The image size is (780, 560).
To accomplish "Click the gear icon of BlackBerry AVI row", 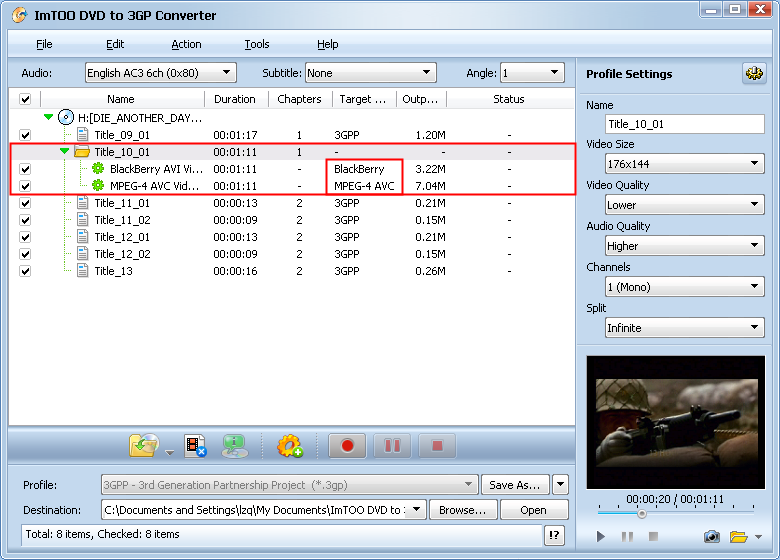I will point(98,169).
